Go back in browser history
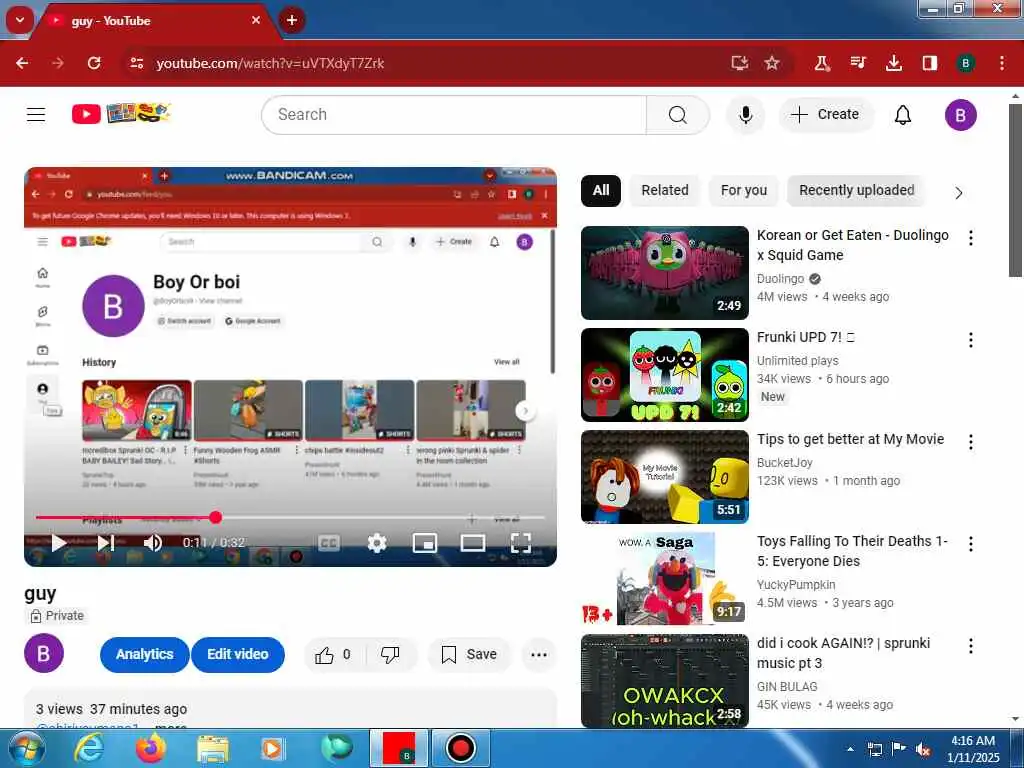Viewport: 1024px width, 768px height. coord(22,63)
